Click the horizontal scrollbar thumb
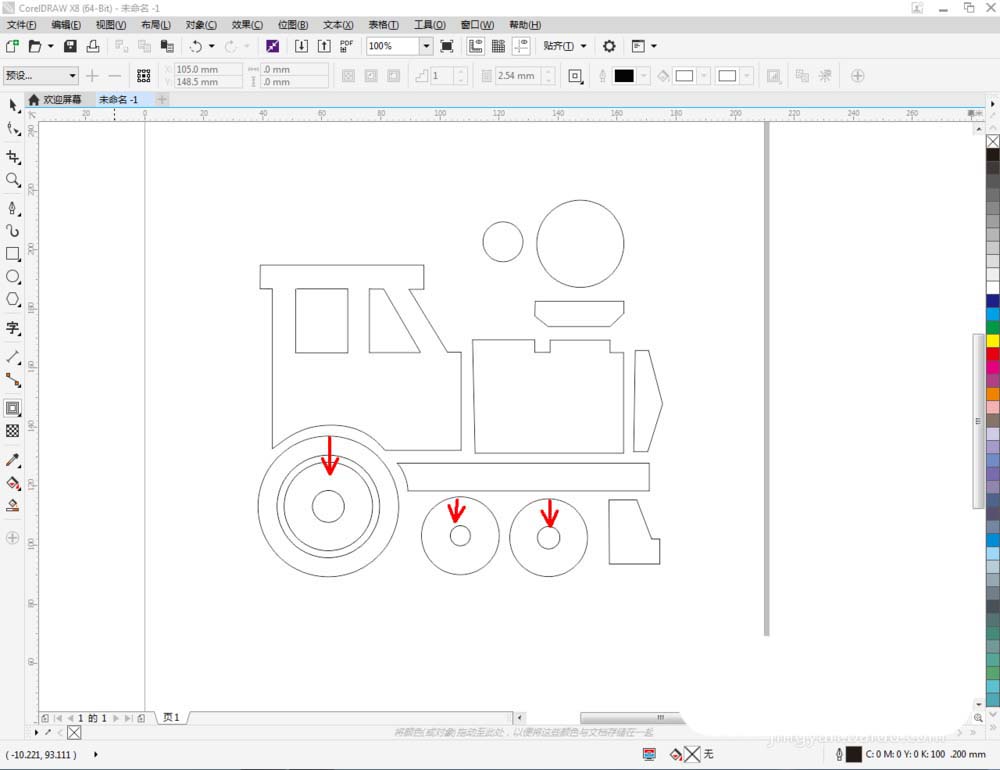1000x770 pixels. coord(630,718)
